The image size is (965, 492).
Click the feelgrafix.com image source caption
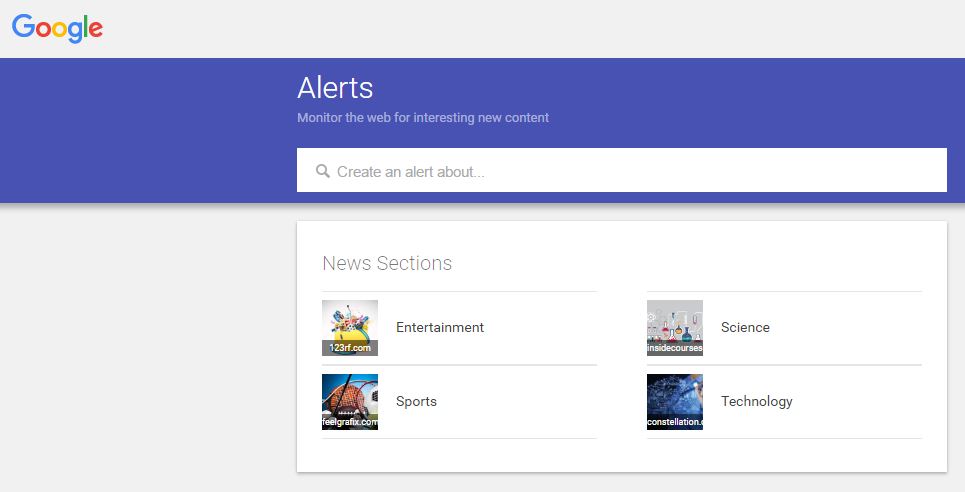pyautogui.click(x=349, y=422)
